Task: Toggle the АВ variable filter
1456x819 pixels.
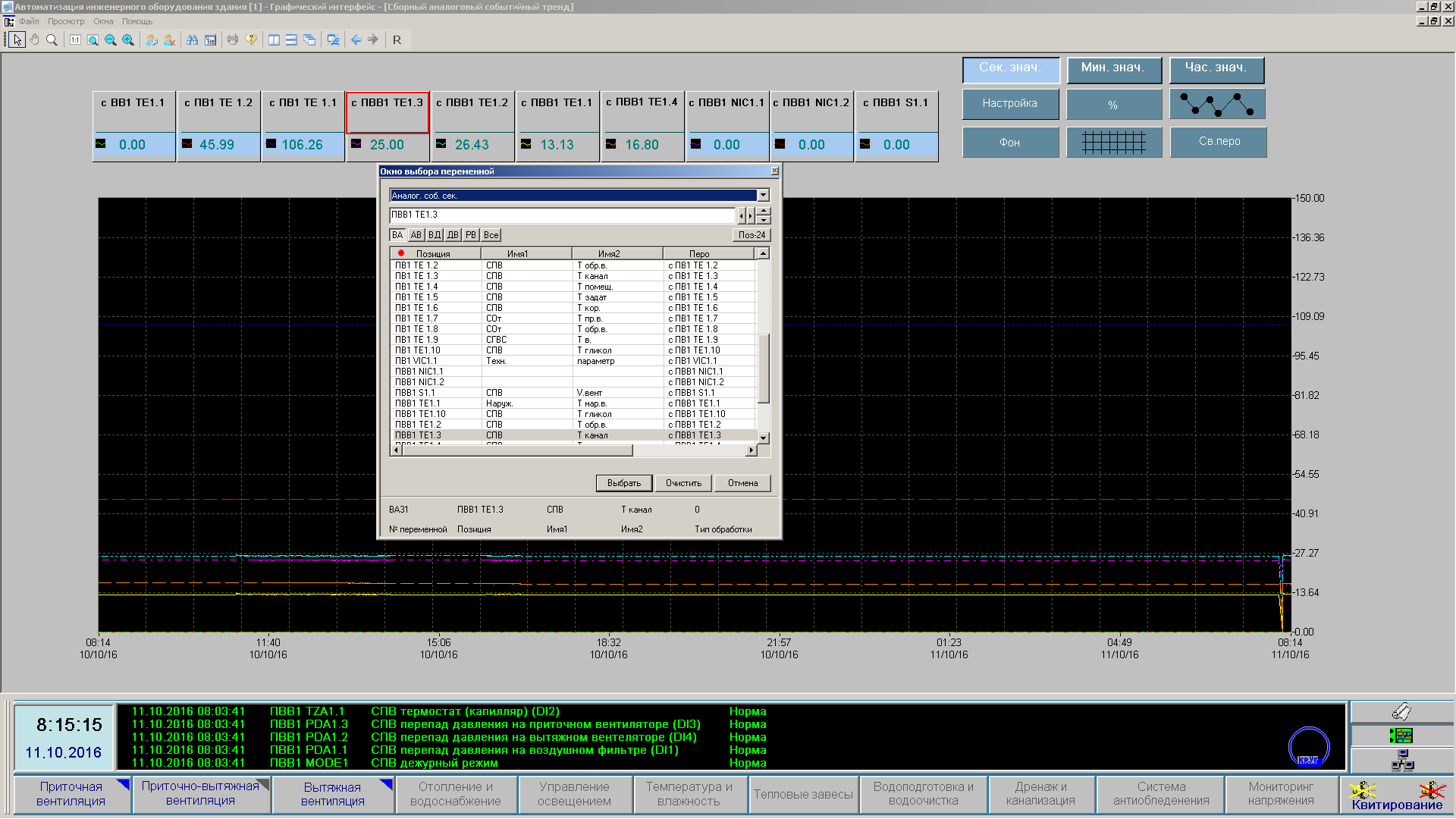Action: pos(416,235)
